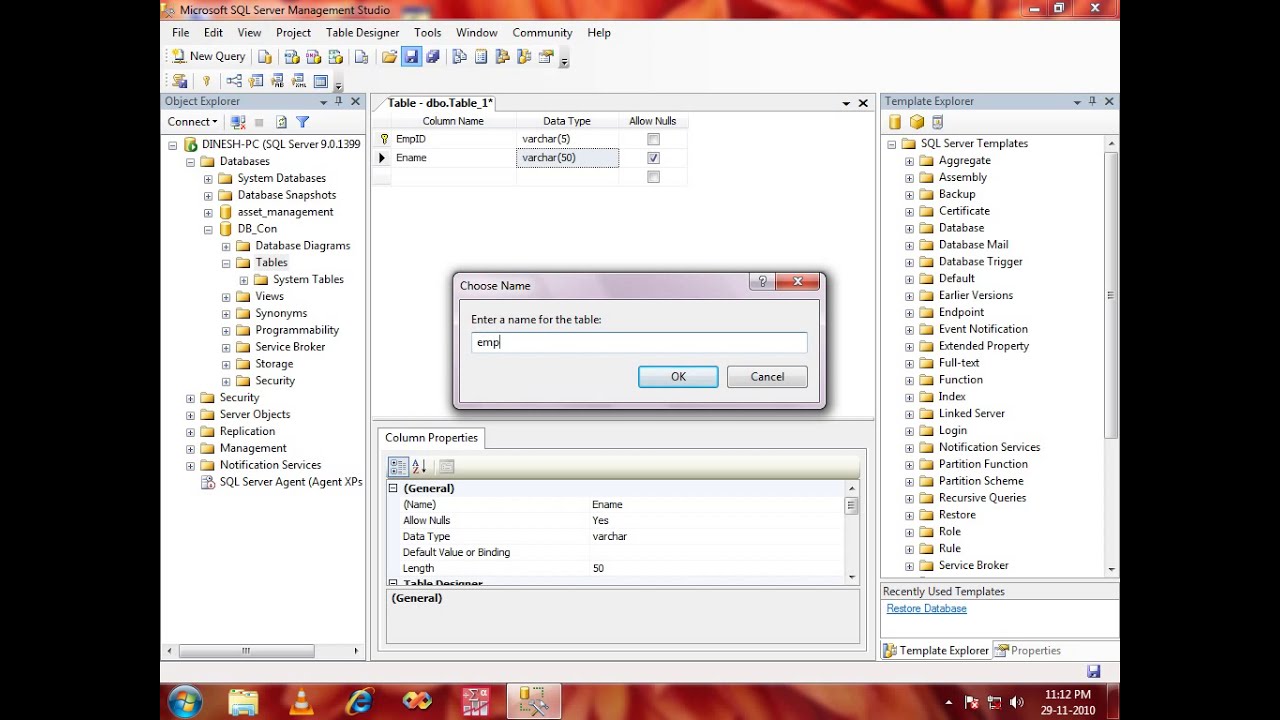
Task: Click the Object Explorer horizontal scrollbar
Action: pyautogui.click(x=260, y=650)
